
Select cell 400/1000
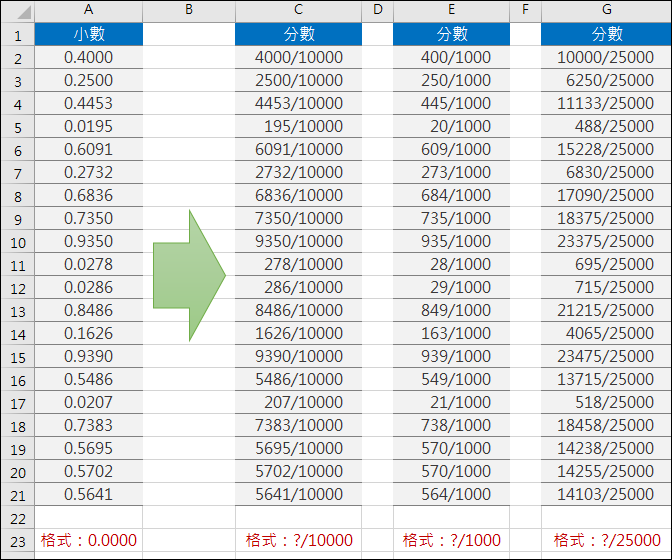pyautogui.click(x=451, y=57)
